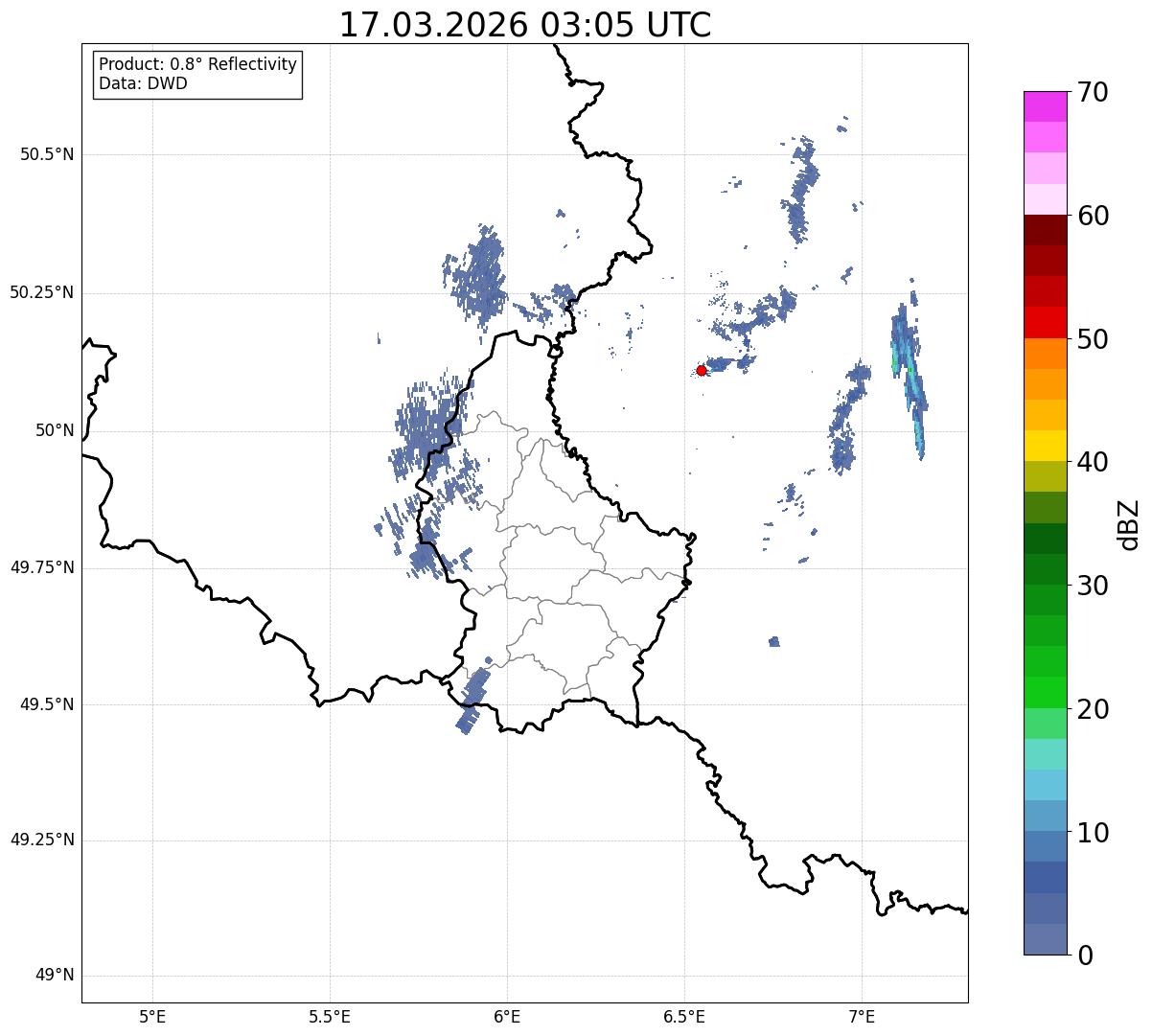The image size is (1152, 1036).
Task: Click the red radar location marker
Action: point(702,370)
